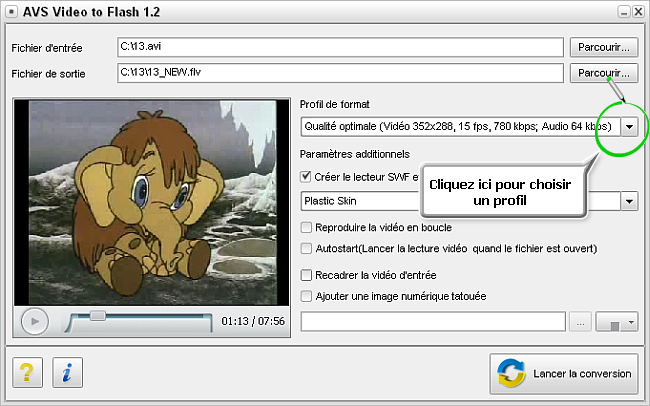650x406 pixels.
Task: Click the Paramètres additionnels label
Action: pyautogui.click(x=355, y=154)
